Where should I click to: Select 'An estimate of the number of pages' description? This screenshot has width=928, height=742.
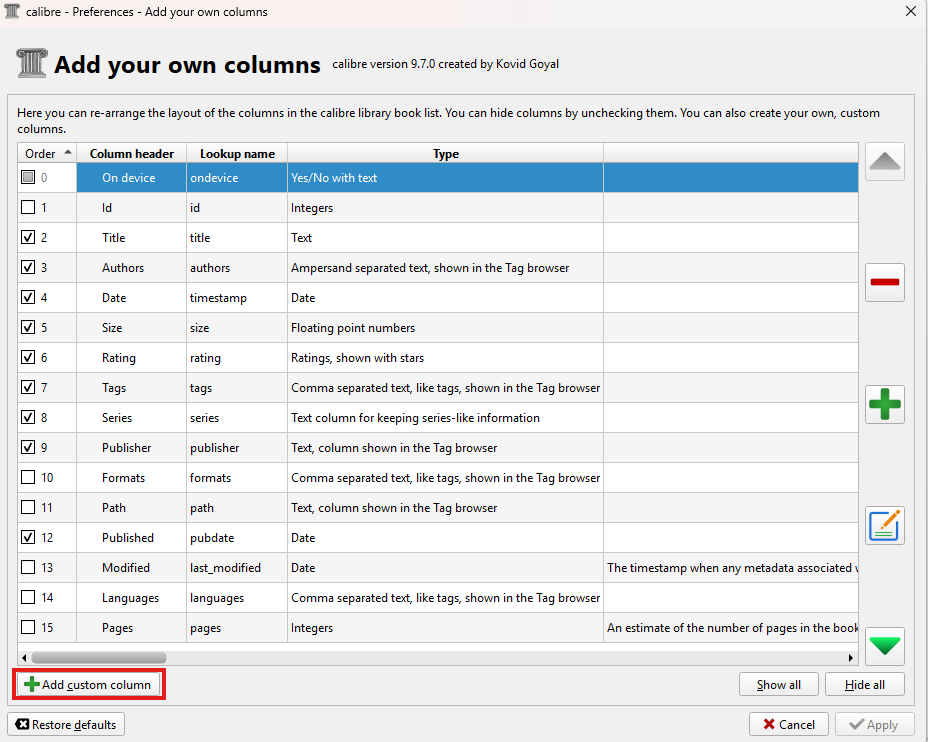731,628
